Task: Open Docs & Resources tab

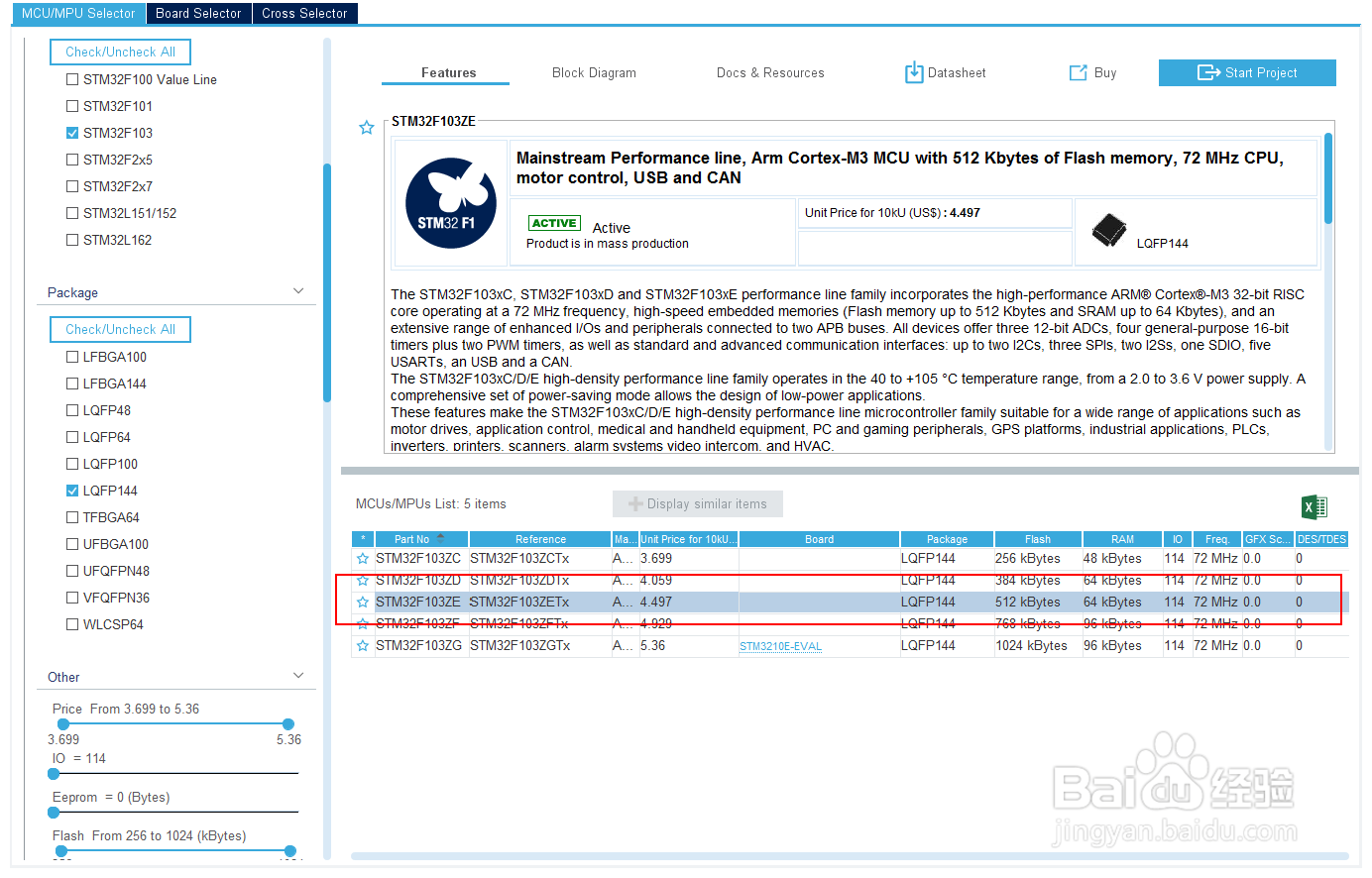Action: tap(770, 72)
